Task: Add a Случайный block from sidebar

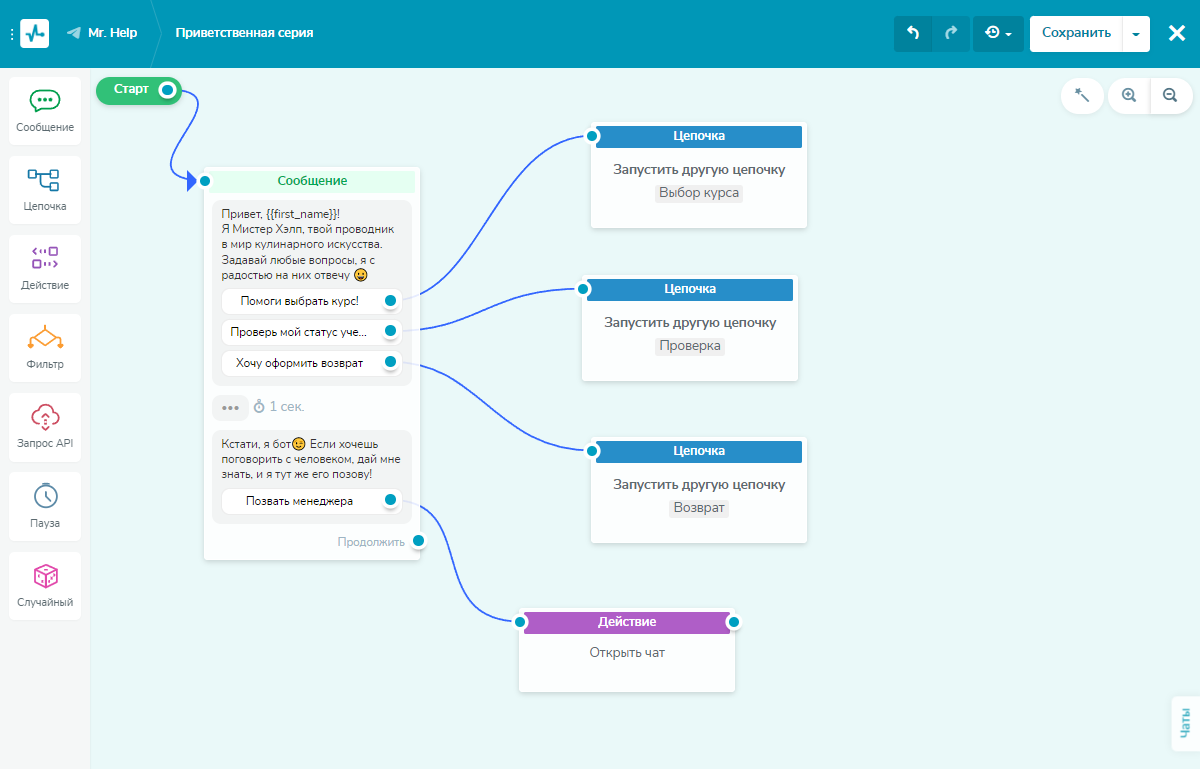Action: (45, 586)
